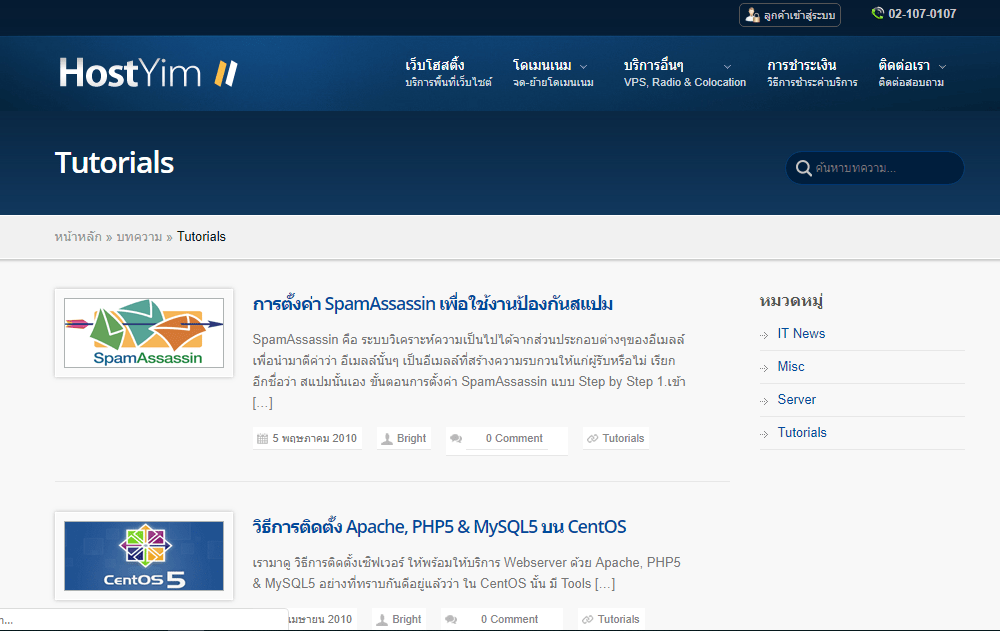The height and width of the screenshot is (631, 1000).
Task: Click Bright author link on CentOS post
Action: click(407, 620)
